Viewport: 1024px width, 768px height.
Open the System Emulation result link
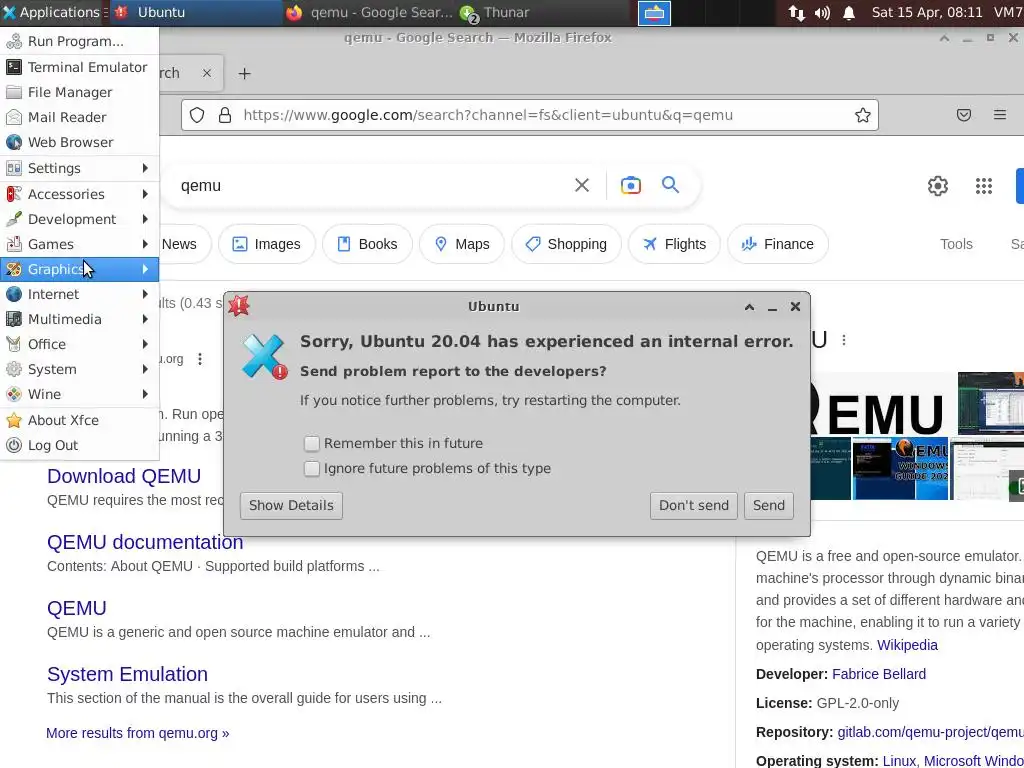(127, 674)
